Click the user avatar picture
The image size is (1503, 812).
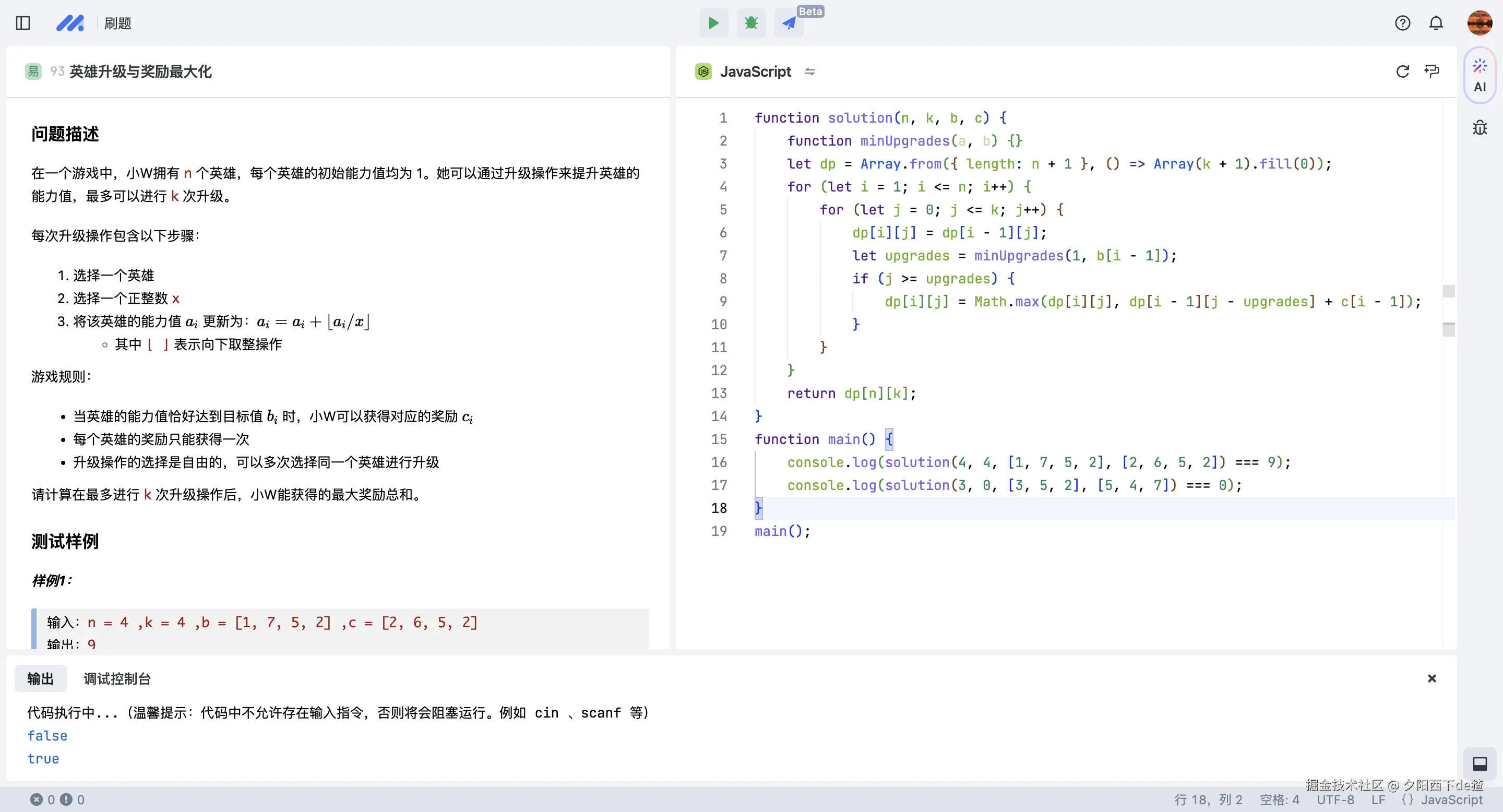pos(1479,23)
